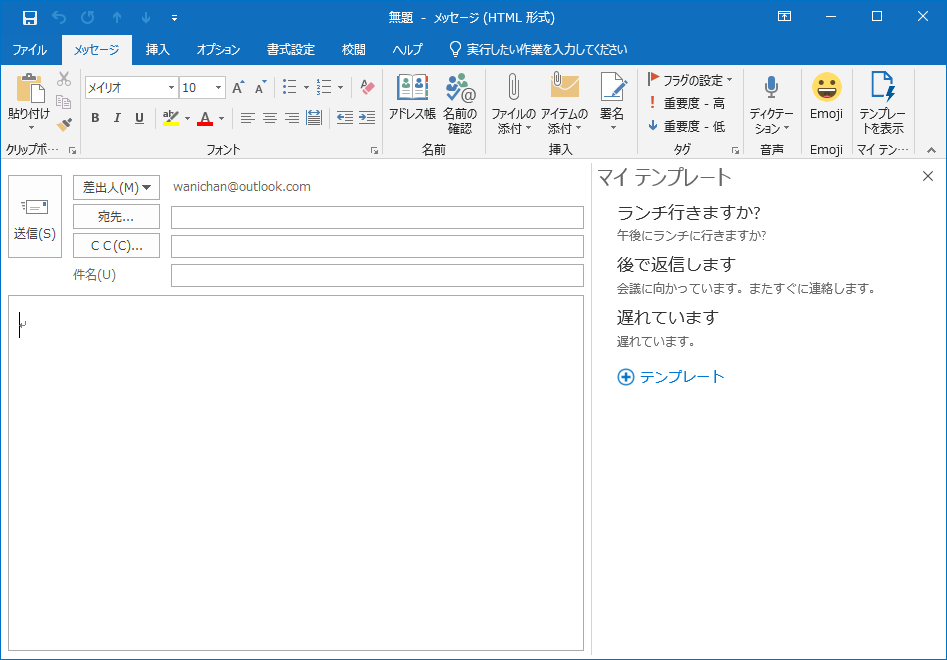The height and width of the screenshot is (660, 947).
Task: Click the 実行したい作業 search box
Action: (x=538, y=50)
